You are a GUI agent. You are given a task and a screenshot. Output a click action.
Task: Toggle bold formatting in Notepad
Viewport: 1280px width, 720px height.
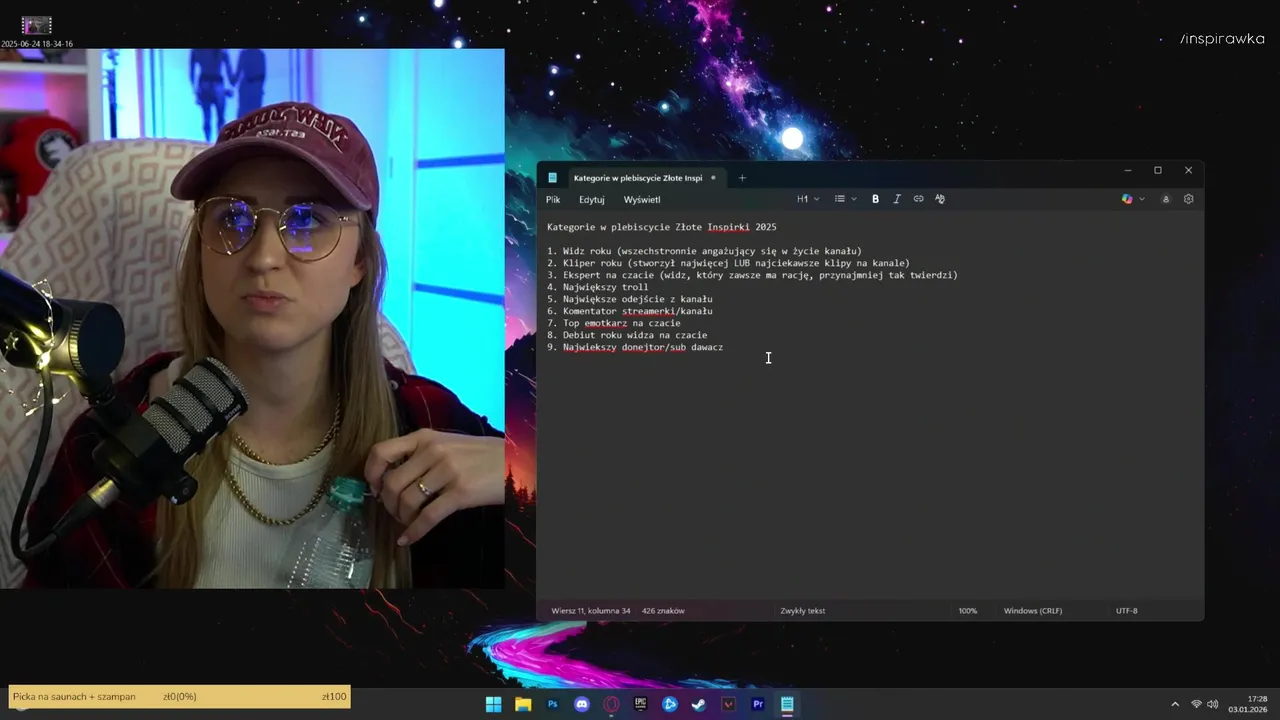point(875,199)
